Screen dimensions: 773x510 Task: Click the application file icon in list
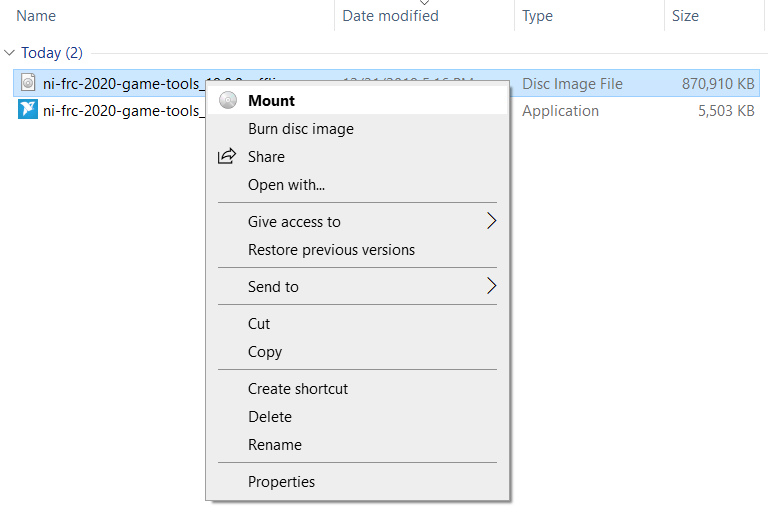28,111
